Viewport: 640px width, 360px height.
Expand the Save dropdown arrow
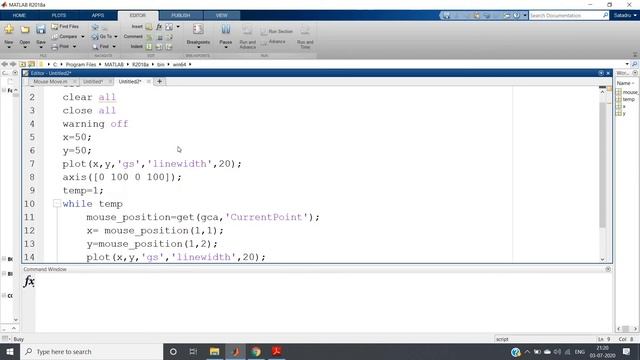coord(41,47)
